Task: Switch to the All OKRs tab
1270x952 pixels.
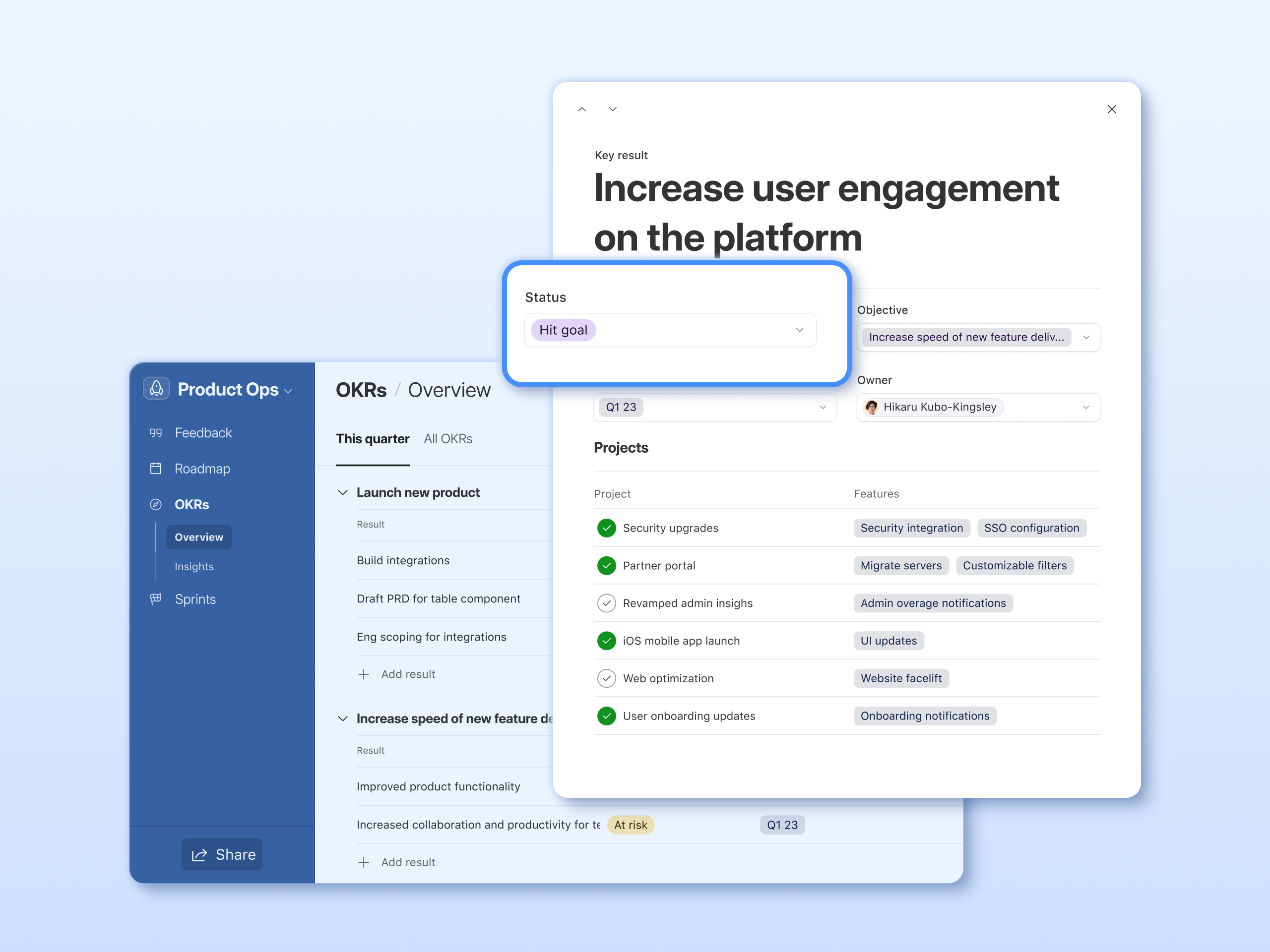Action: pyautogui.click(x=448, y=439)
